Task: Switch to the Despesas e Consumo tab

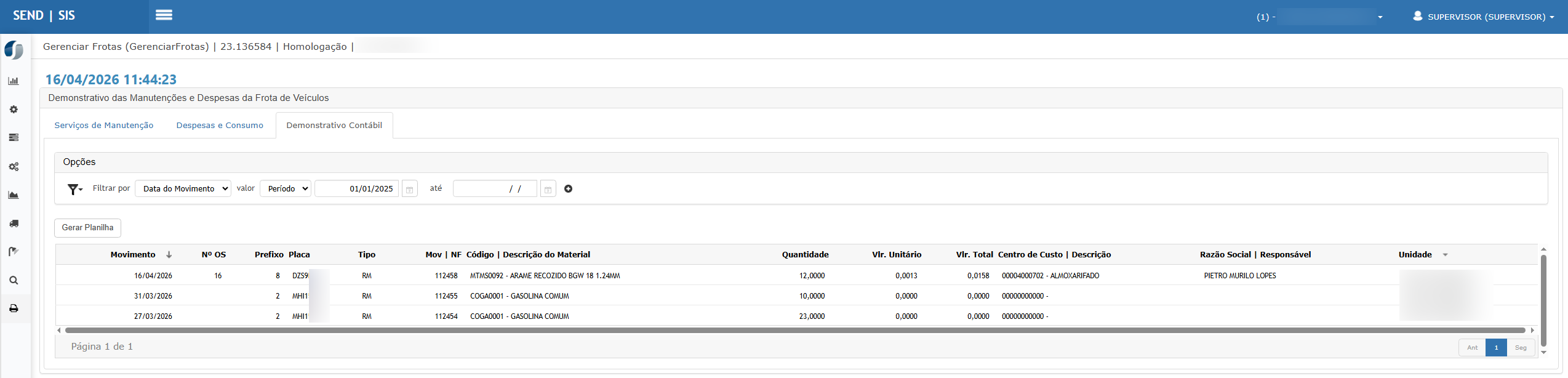Action: (220, 125)
